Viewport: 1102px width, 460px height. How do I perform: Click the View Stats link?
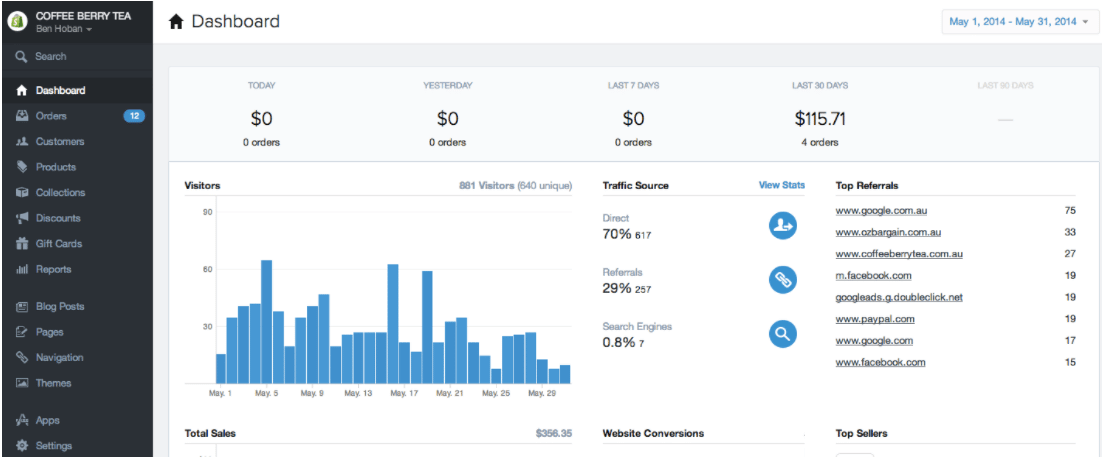click(781, 185)
